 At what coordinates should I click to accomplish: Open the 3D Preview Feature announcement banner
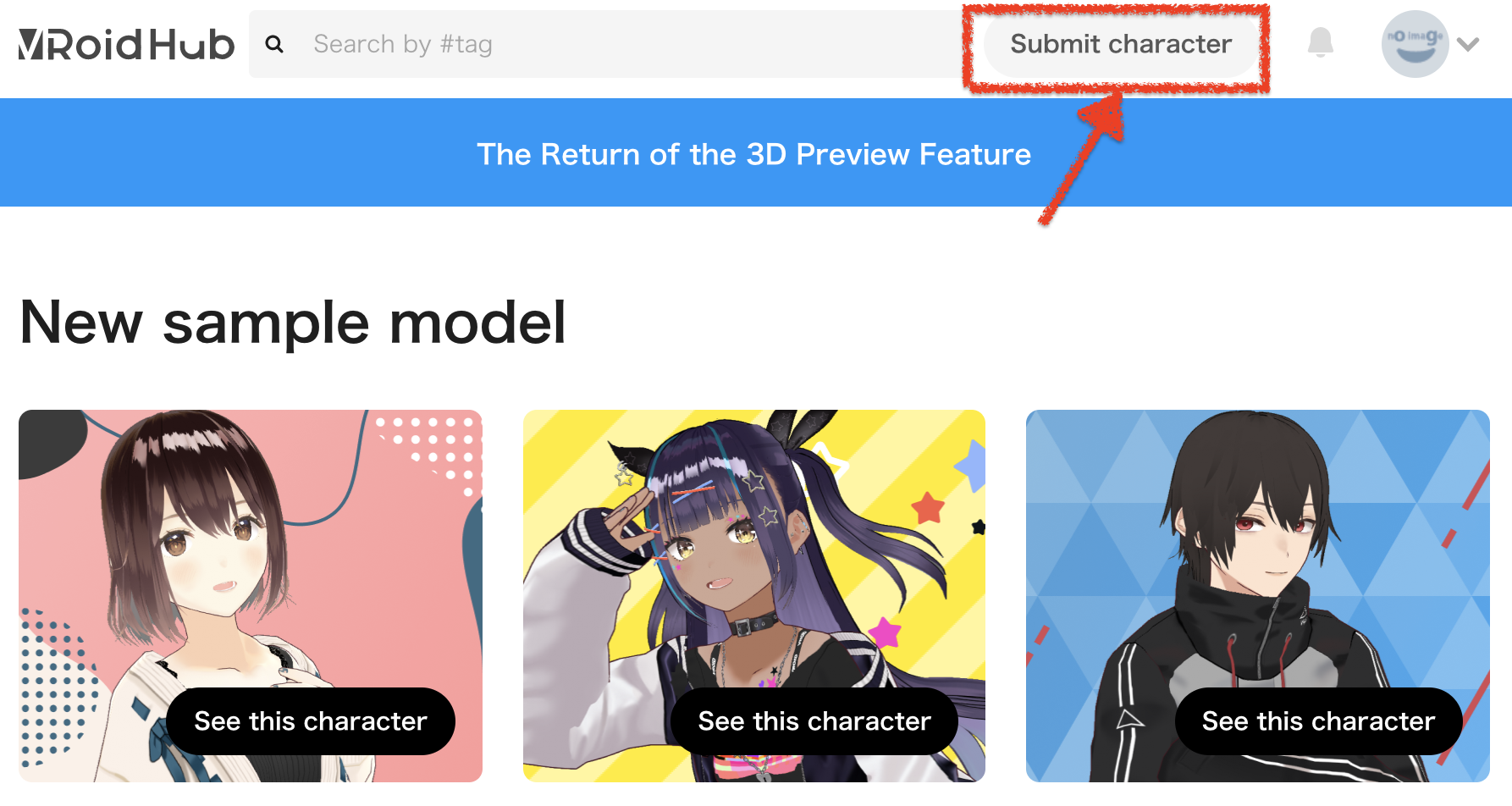[x=756, y=152]
